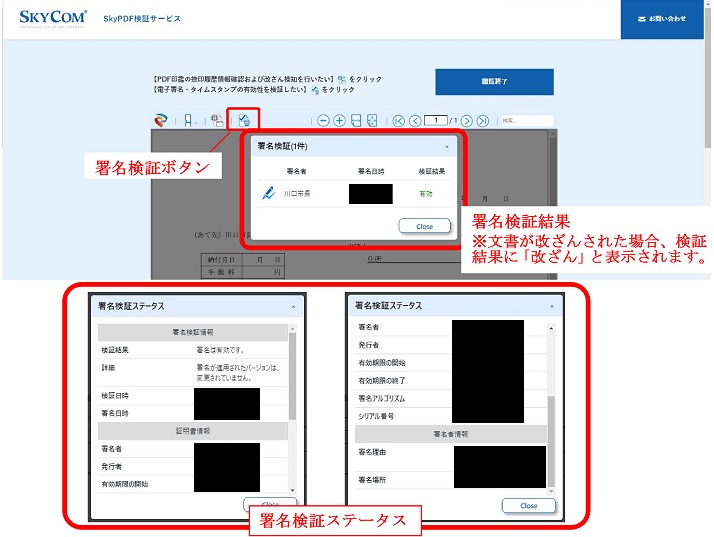
Task: Click the 検索 search field in the toolbar
Action: coord(526,121)
